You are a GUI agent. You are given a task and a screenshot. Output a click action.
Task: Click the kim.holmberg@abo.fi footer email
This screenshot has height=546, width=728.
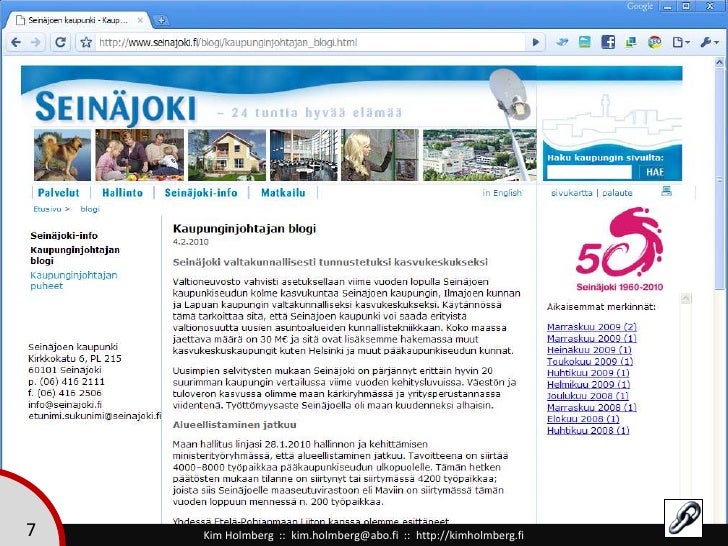pyautogui.click(x=344, y=535)
